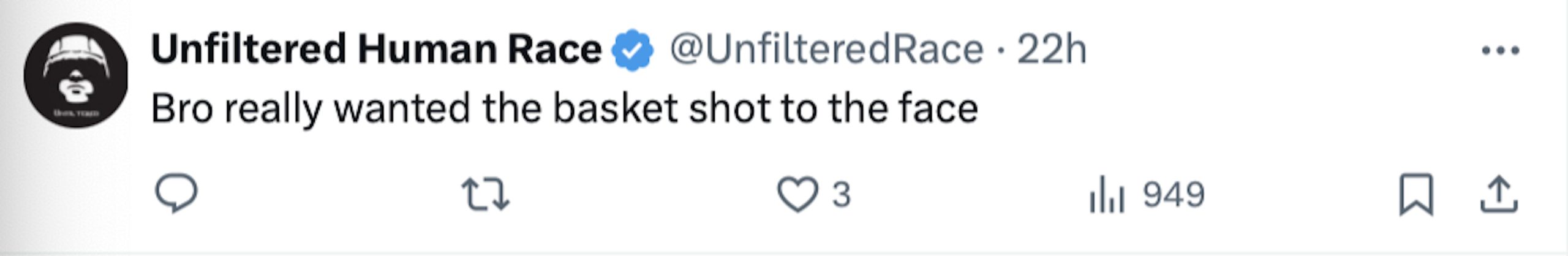Like the tweet with the heart icon
The image size is (1568, 256).
click(x=797, y=194)
